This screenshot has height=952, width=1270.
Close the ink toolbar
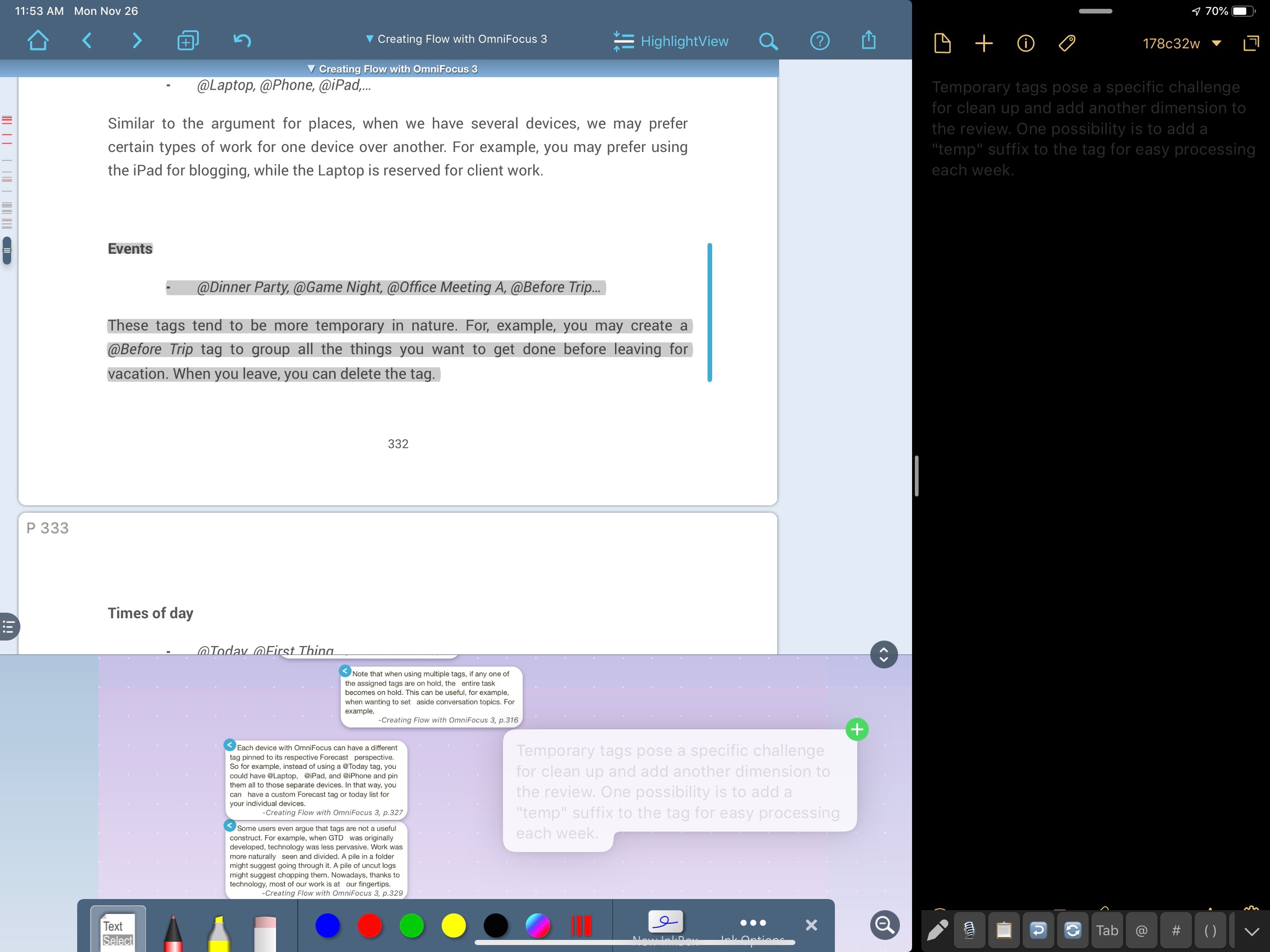tap(811, 925)
